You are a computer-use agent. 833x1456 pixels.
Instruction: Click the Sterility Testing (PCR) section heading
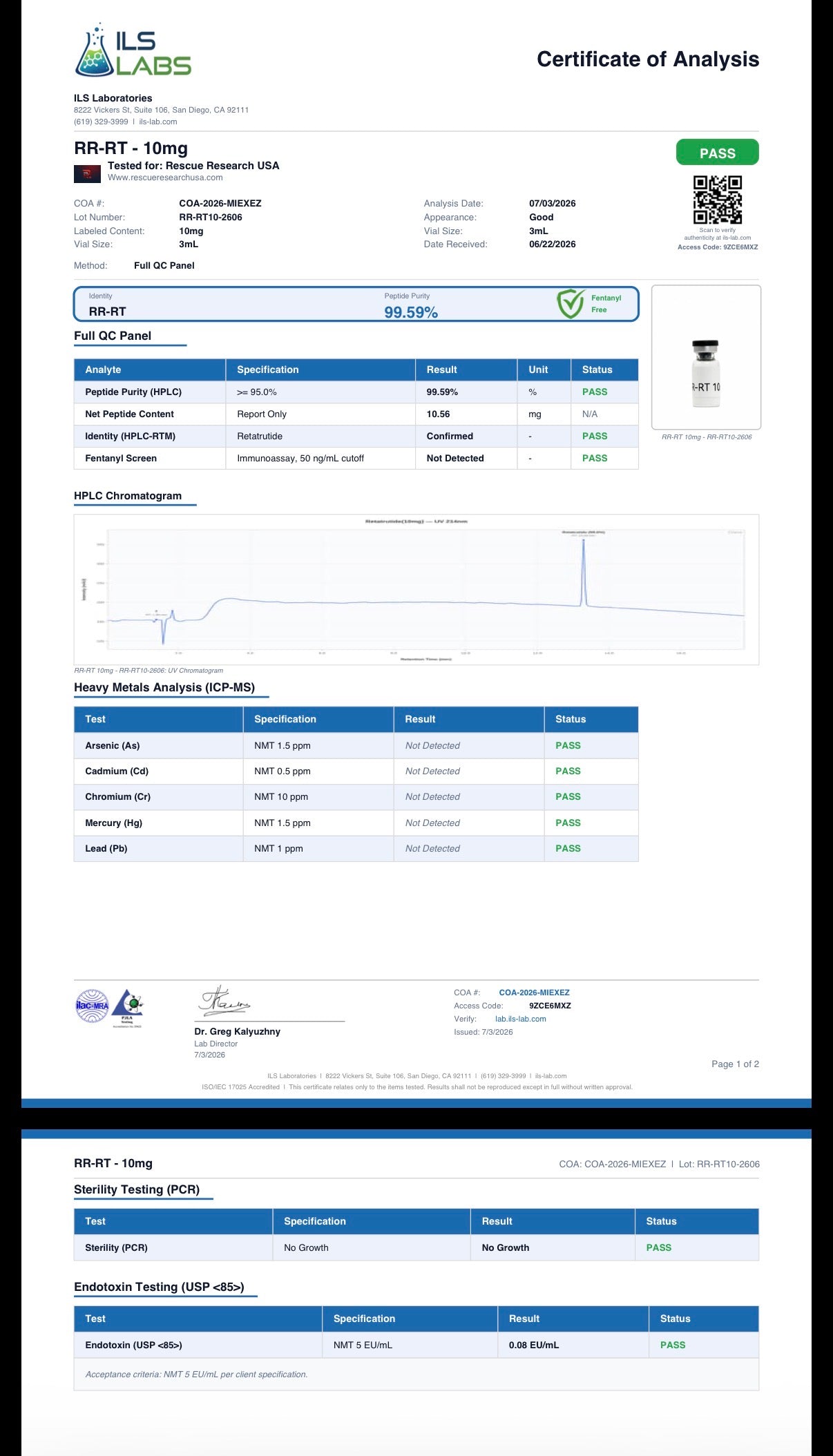click(137, 1189)
